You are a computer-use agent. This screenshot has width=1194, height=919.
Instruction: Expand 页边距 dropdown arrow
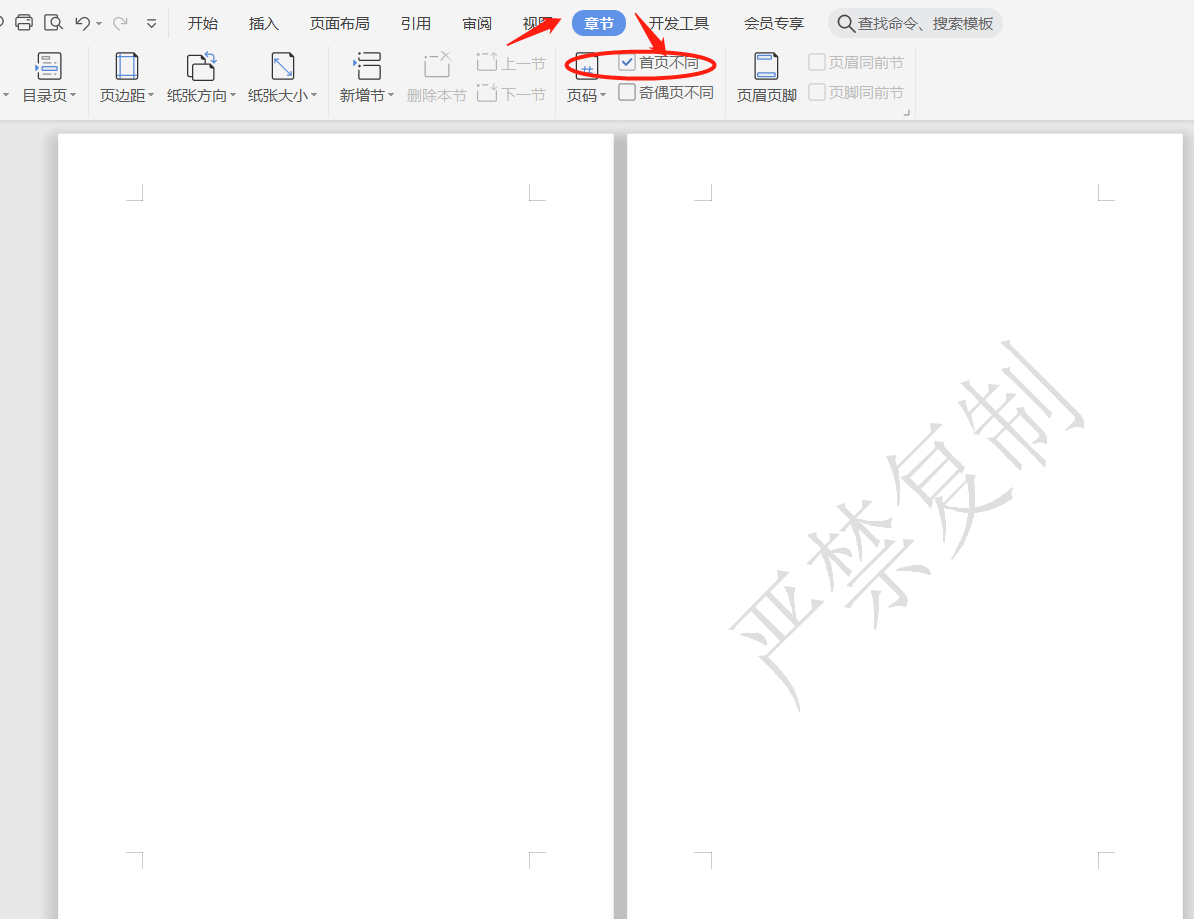151,95
